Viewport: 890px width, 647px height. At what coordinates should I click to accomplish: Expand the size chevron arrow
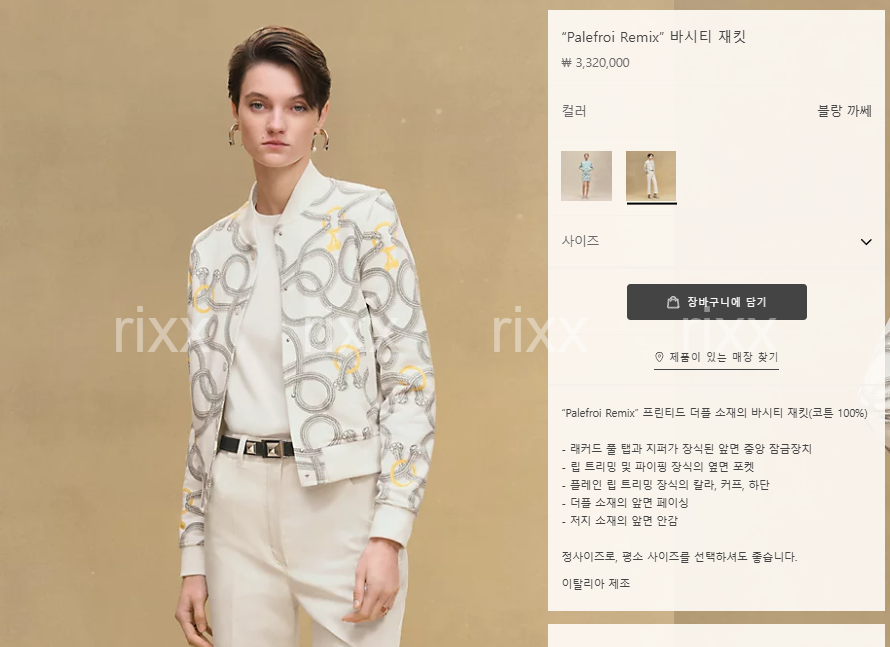click(x=866, y=242)
